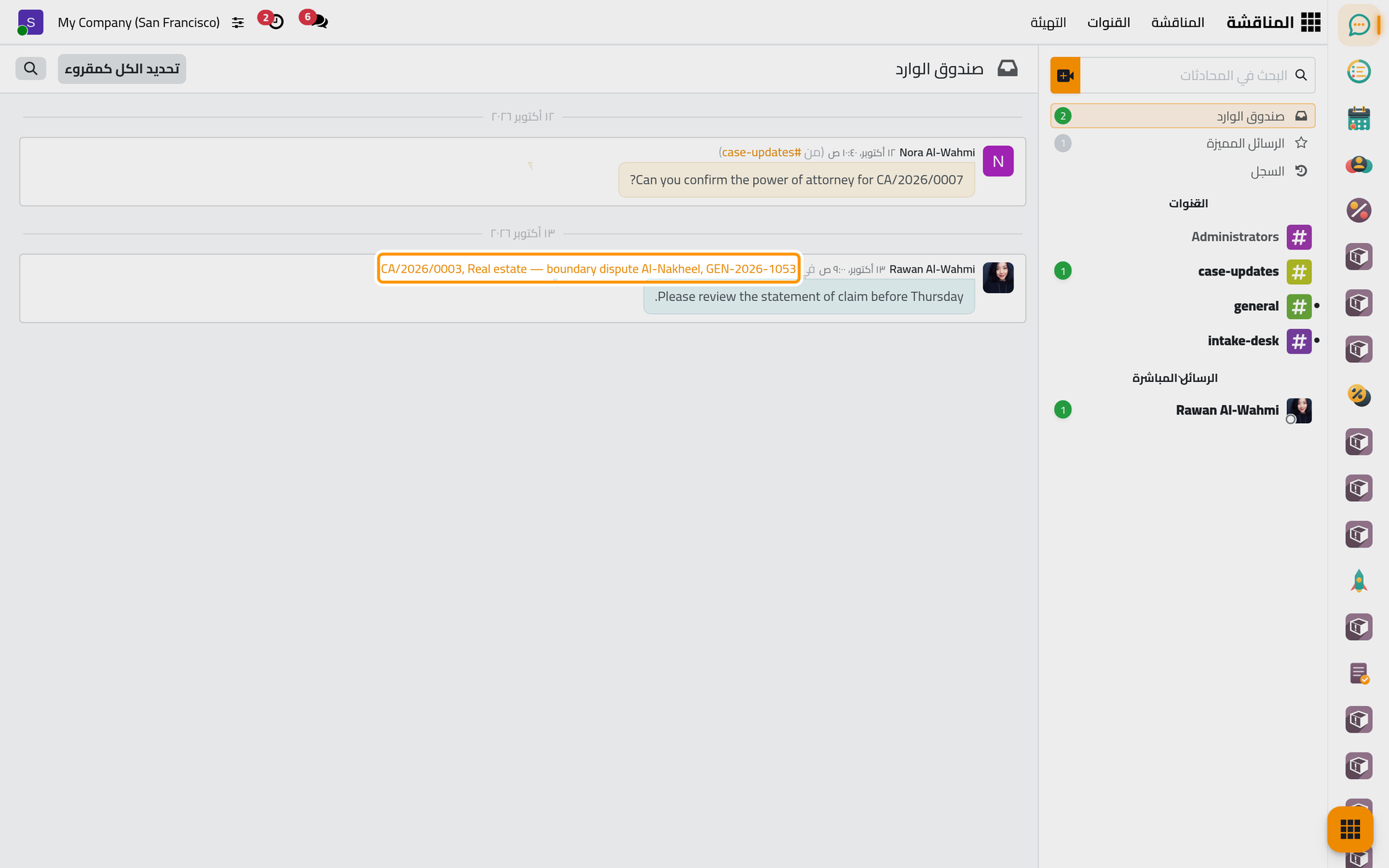Screen dimensions: 1389x868
Task: Open the Discuss app icon in sidebar
Action: click(x=1359, y=25)
